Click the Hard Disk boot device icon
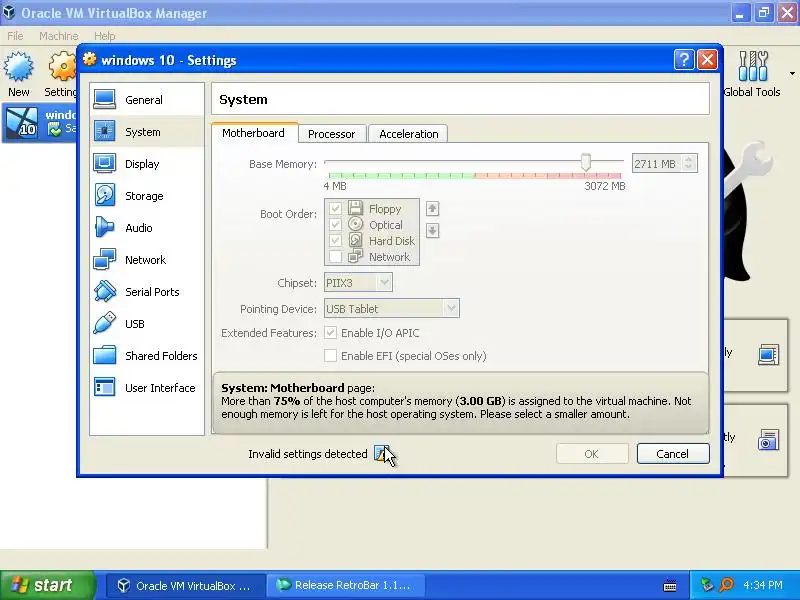The height and width of the screenshot is (600, 800). 356,240
